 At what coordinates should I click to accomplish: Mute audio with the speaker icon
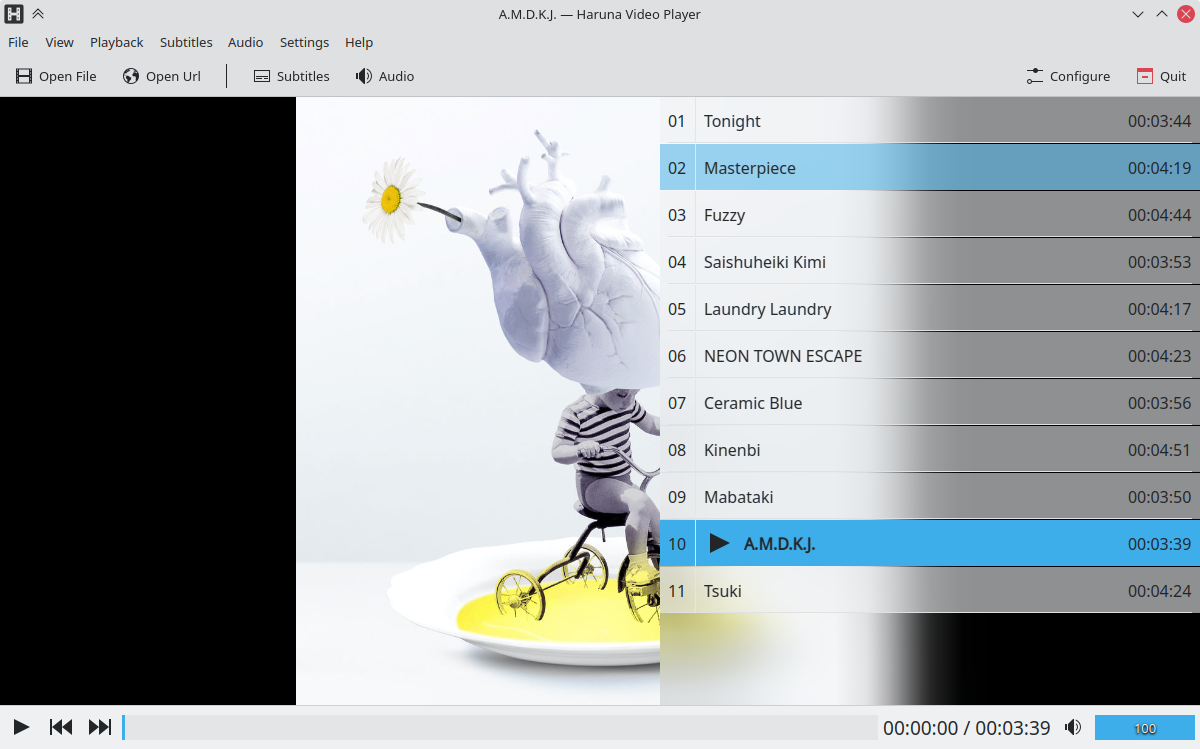[x=1073, y=727]
